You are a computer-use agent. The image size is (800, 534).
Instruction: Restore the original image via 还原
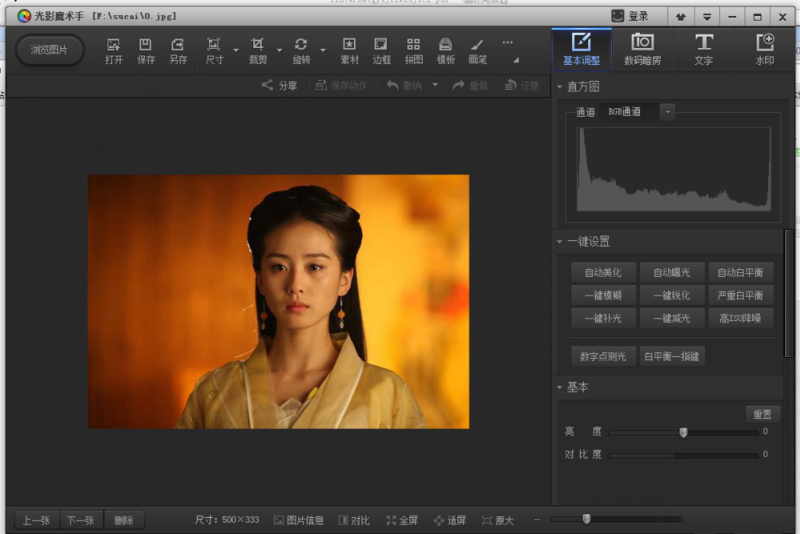click(521, 85)
